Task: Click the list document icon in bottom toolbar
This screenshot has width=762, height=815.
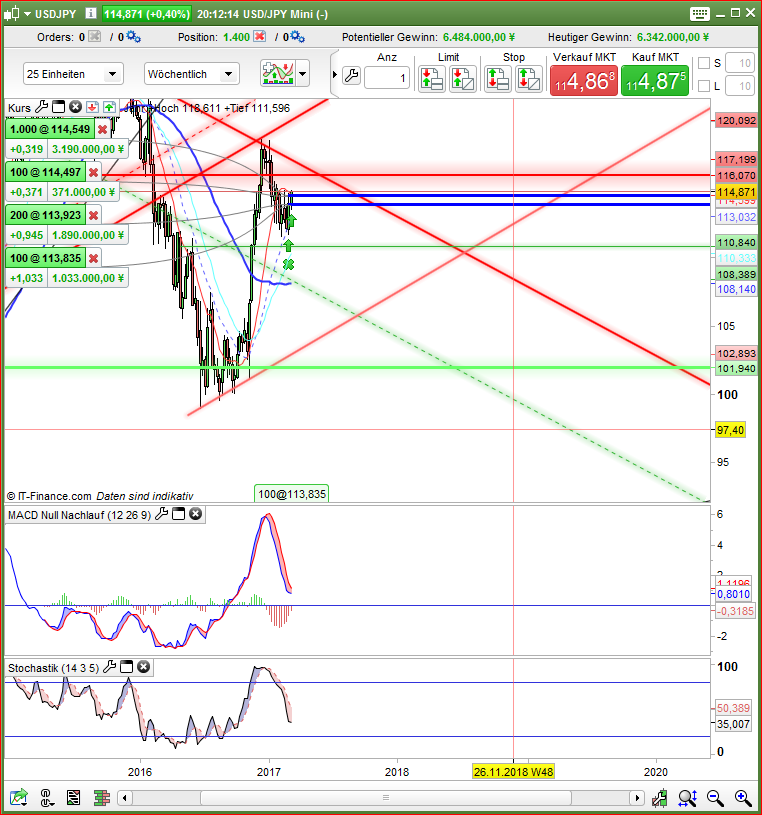Action: pyautogui.click(x=73, y=797)
